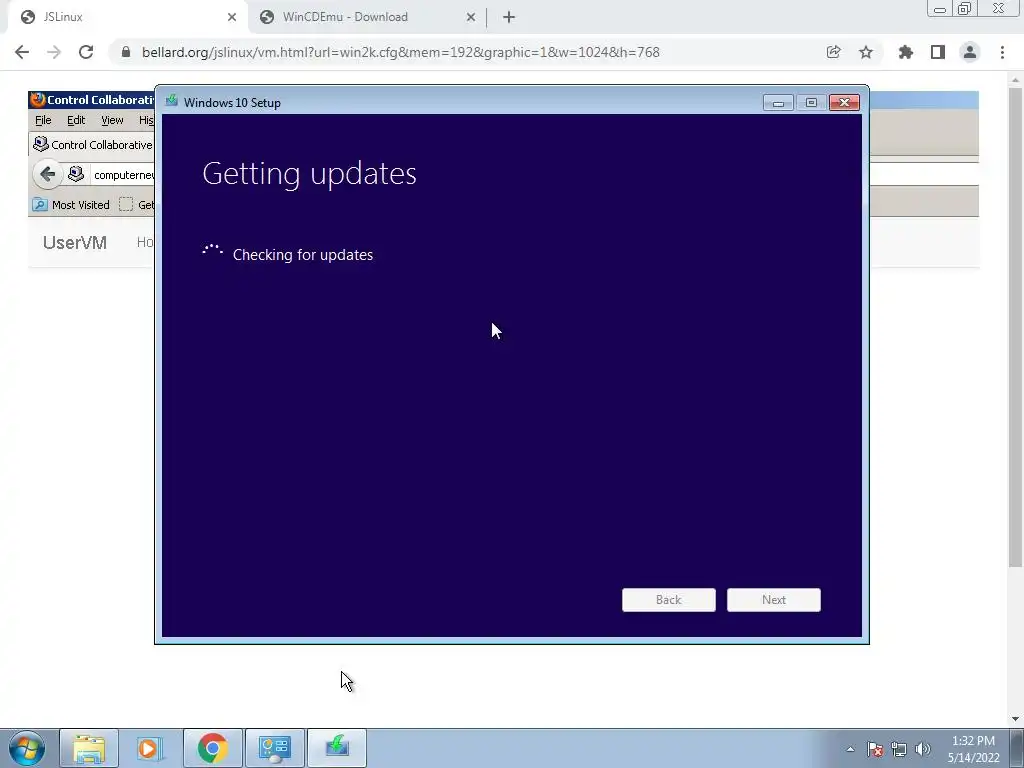Go back in Chrome
The height and width of the screenshot is (768, 1024).
22,52
